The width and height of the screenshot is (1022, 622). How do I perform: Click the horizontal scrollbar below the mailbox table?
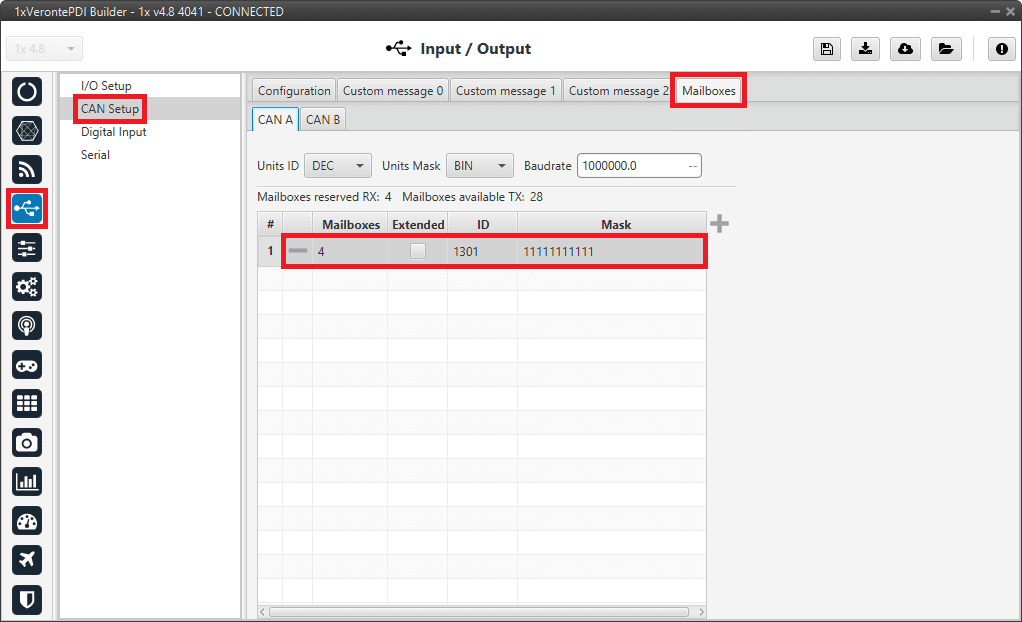pos(479,611)
